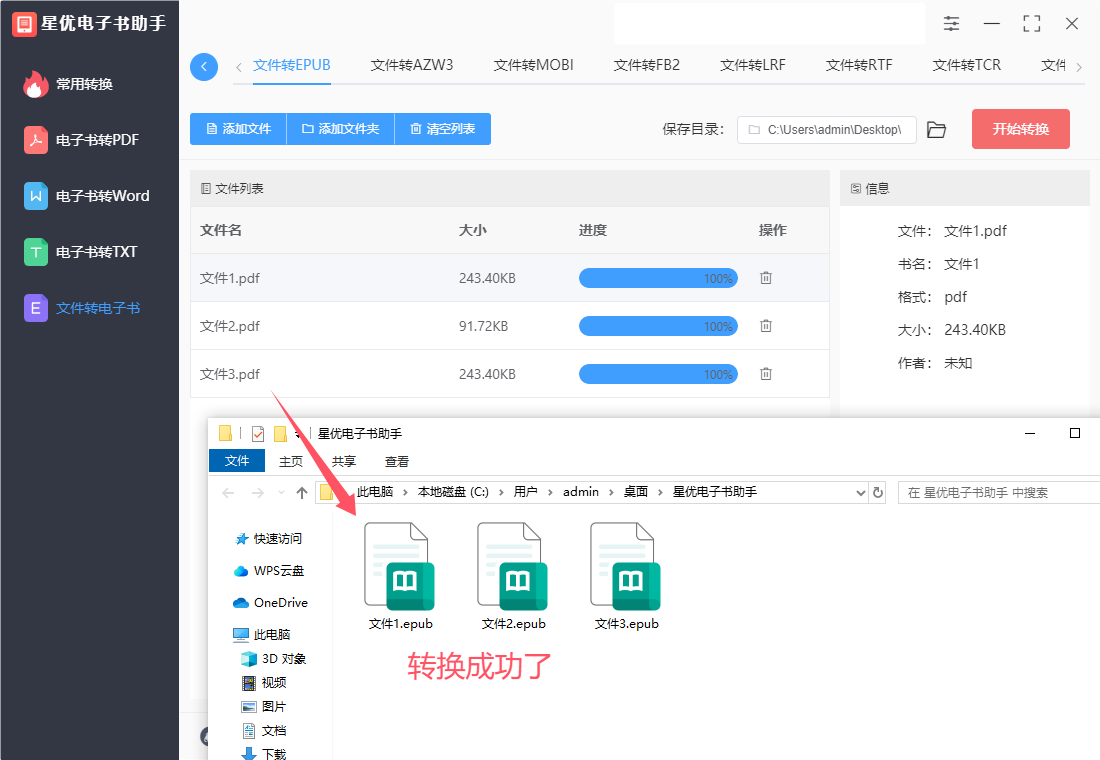Image resolution: width=1100 pixels, height=760 pixels.
Task: Click the 本地磁盘 (C:) breadcrumb in address bar
Action: click(453, 492)
